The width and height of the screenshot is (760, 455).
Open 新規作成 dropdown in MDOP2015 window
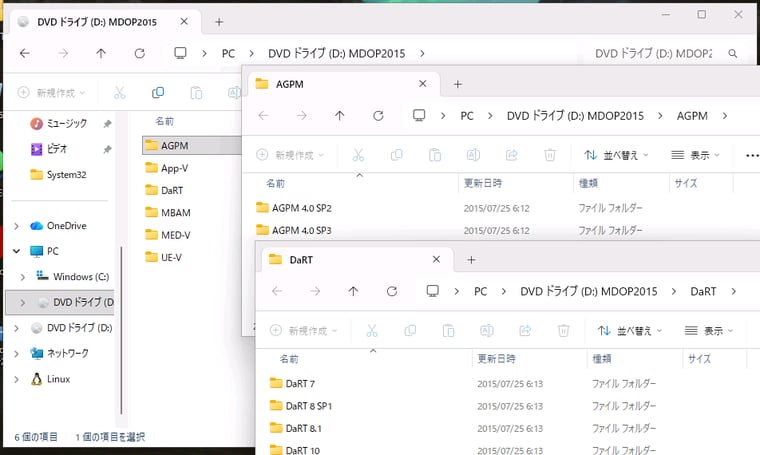pos(51,93)
